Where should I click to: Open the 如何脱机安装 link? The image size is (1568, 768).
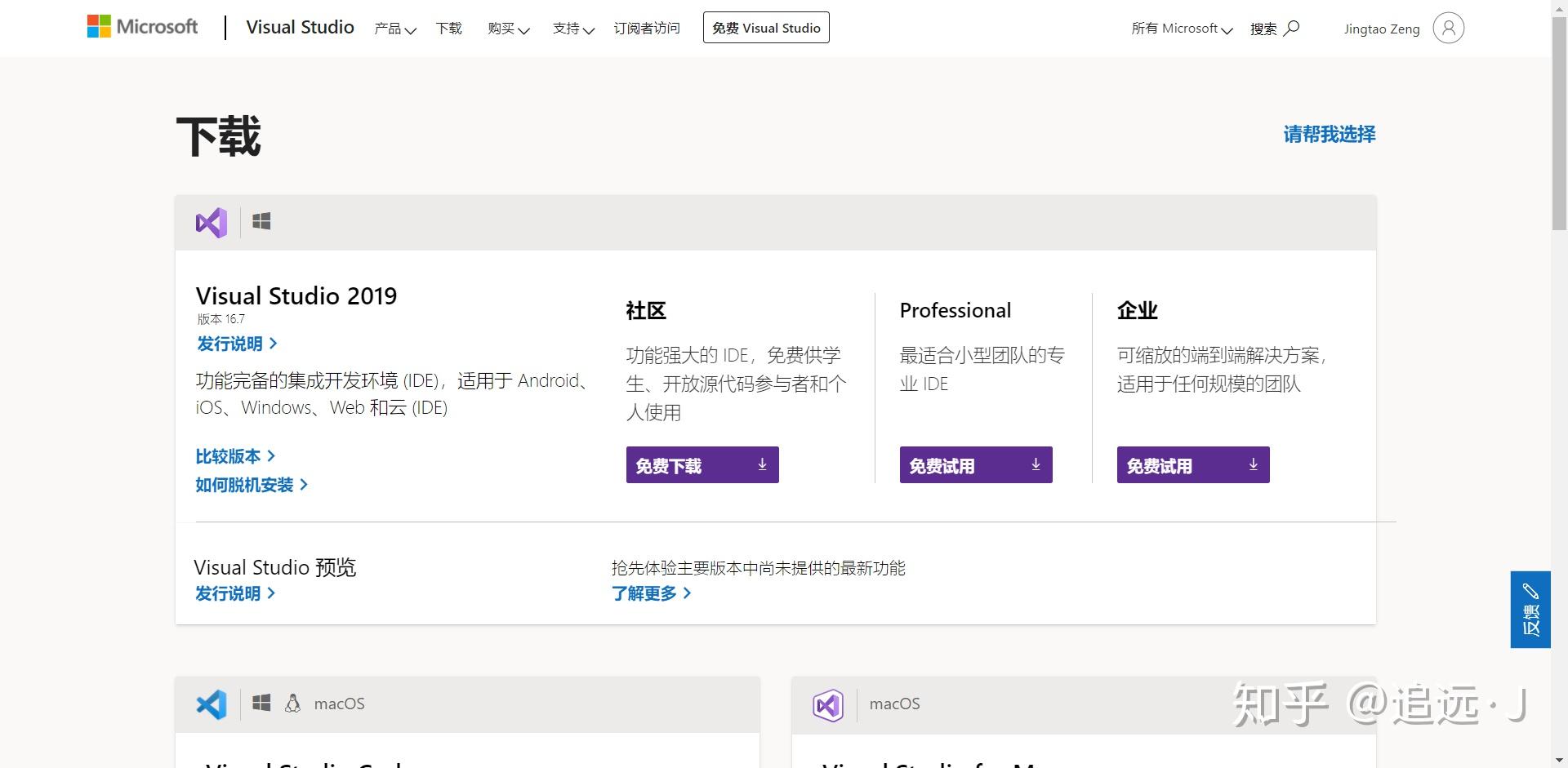point(252,485)
